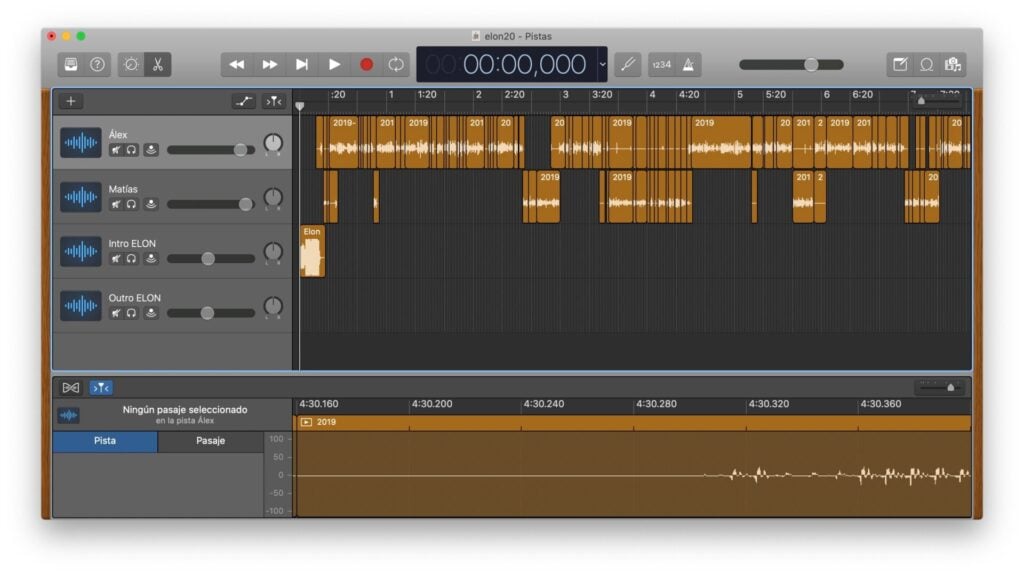Toggle the scissors Editors button
The width and height of the screenshot is (1024, 574).
158,64
